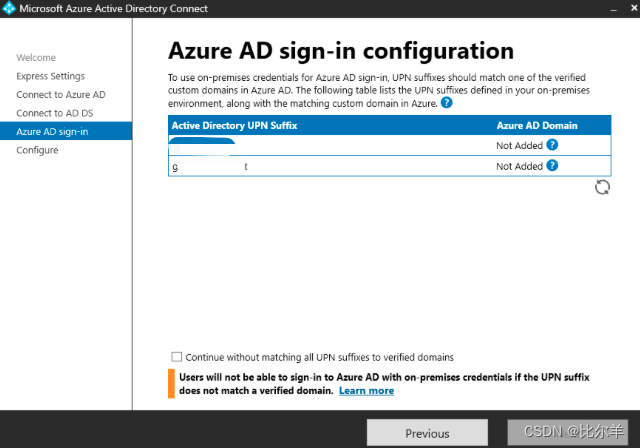This screenshot has width=640, height=448.
Task: Click the refresh icon below the UPN table
Action: tap(602, 187)
